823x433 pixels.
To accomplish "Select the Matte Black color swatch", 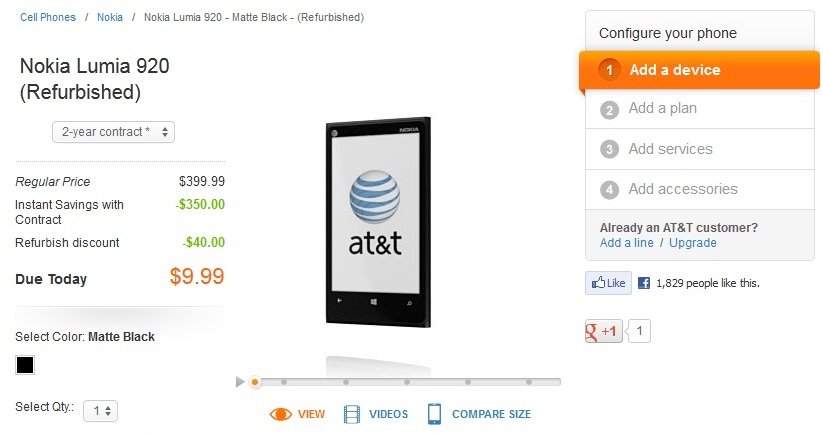I will pyautogui.click(x=25, y=365).
